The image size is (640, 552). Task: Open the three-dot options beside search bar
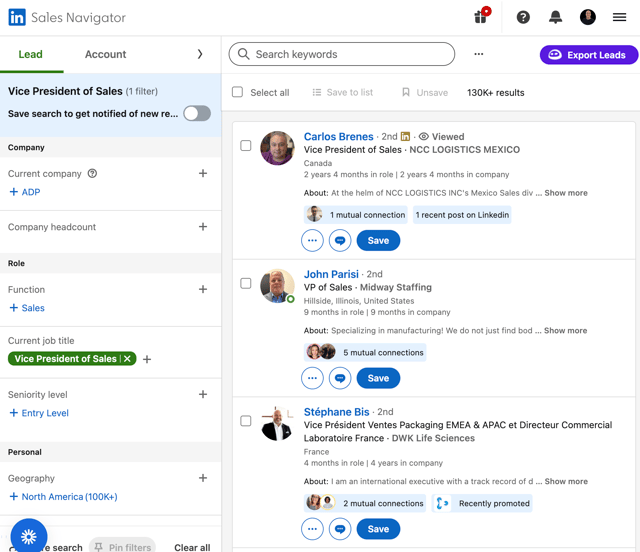[x=478, y=54]
